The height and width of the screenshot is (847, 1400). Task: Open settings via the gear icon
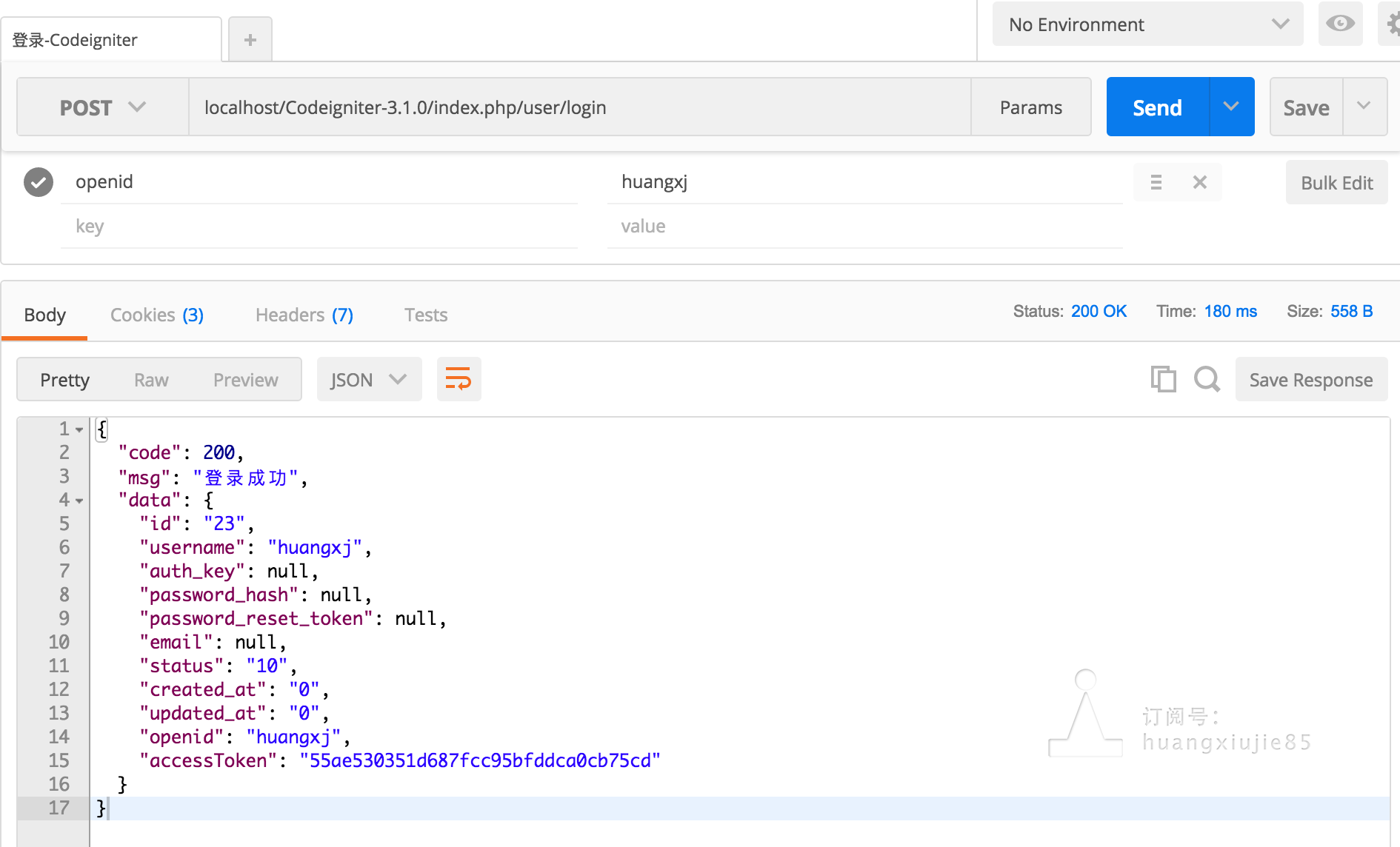point(1391,24)
